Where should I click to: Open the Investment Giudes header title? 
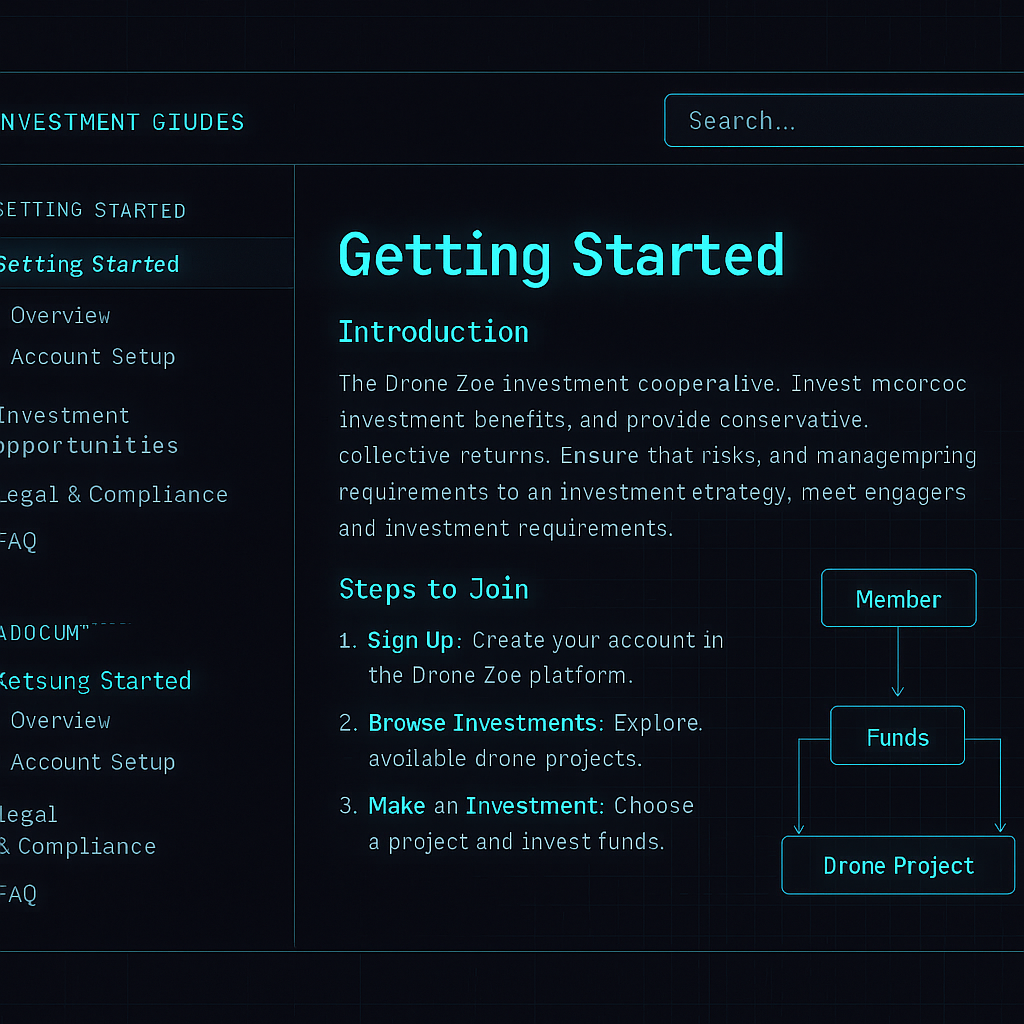122,122
